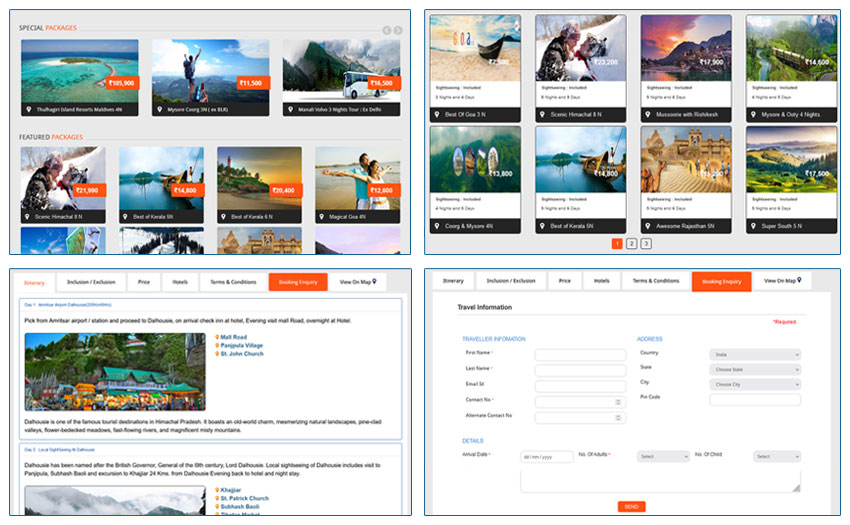Go to page 2 of the package grid
The image size is (850, 525).
tap(632, 244)
